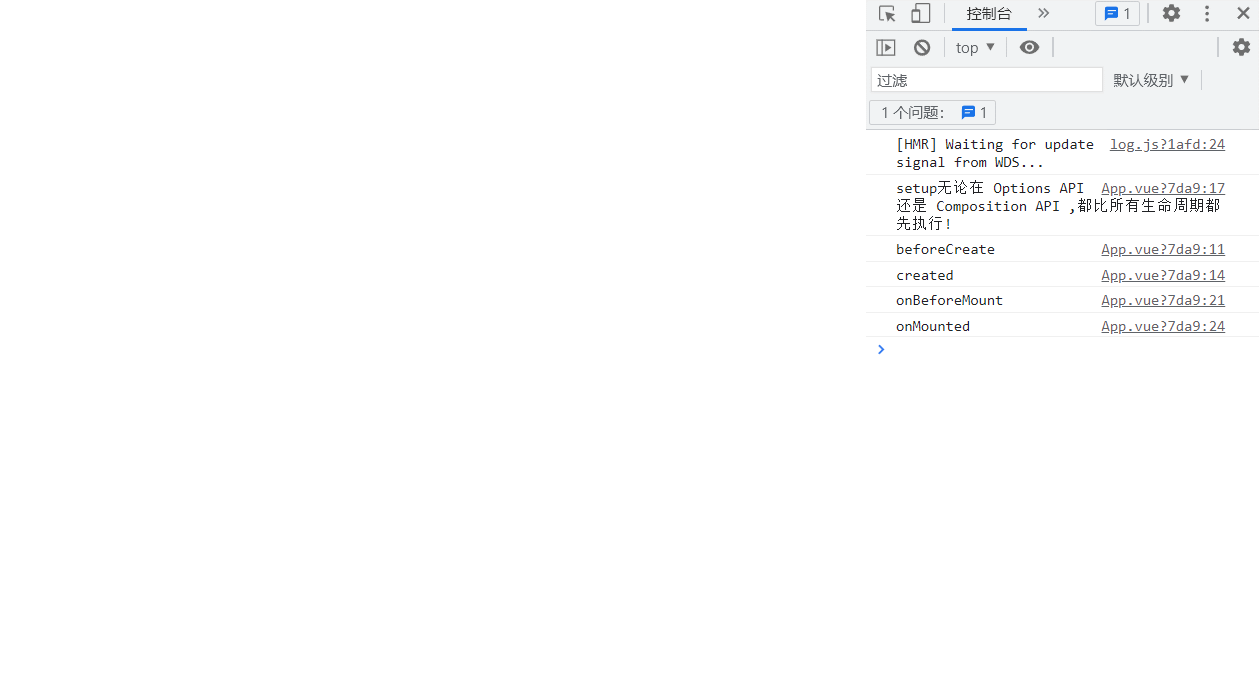Switch to the 控制台 tab
Screen dimensions: 1259x681
[989, 14]
